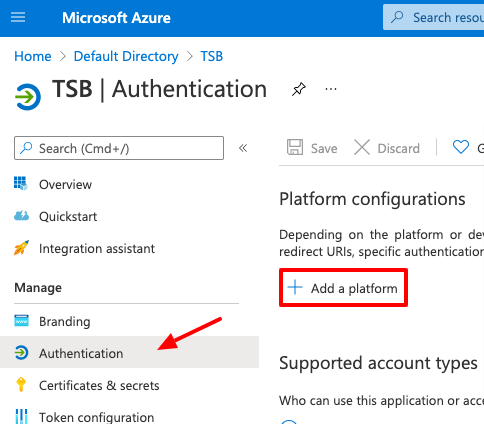Click the Overview grid icon

click(21, 183)
